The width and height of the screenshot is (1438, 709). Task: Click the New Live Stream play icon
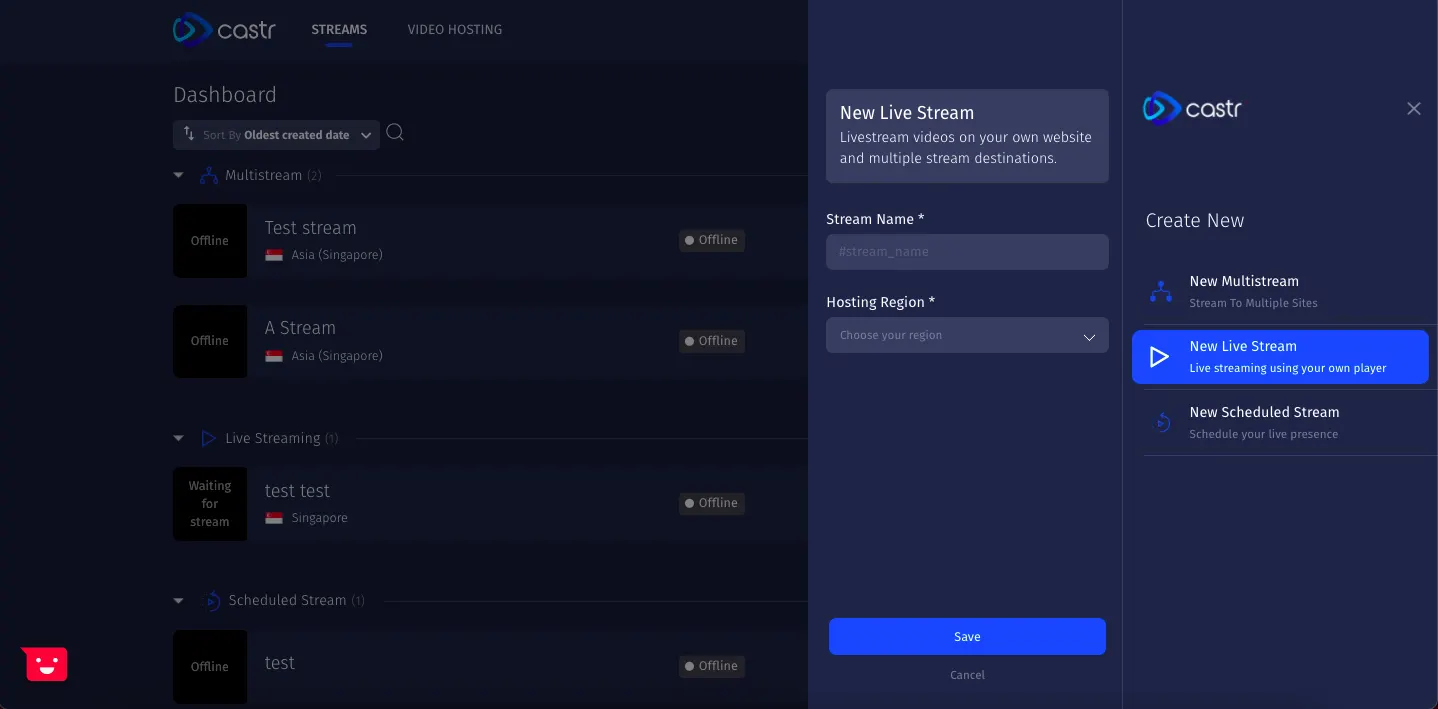pyautogui.click(x=1159, y=357)
